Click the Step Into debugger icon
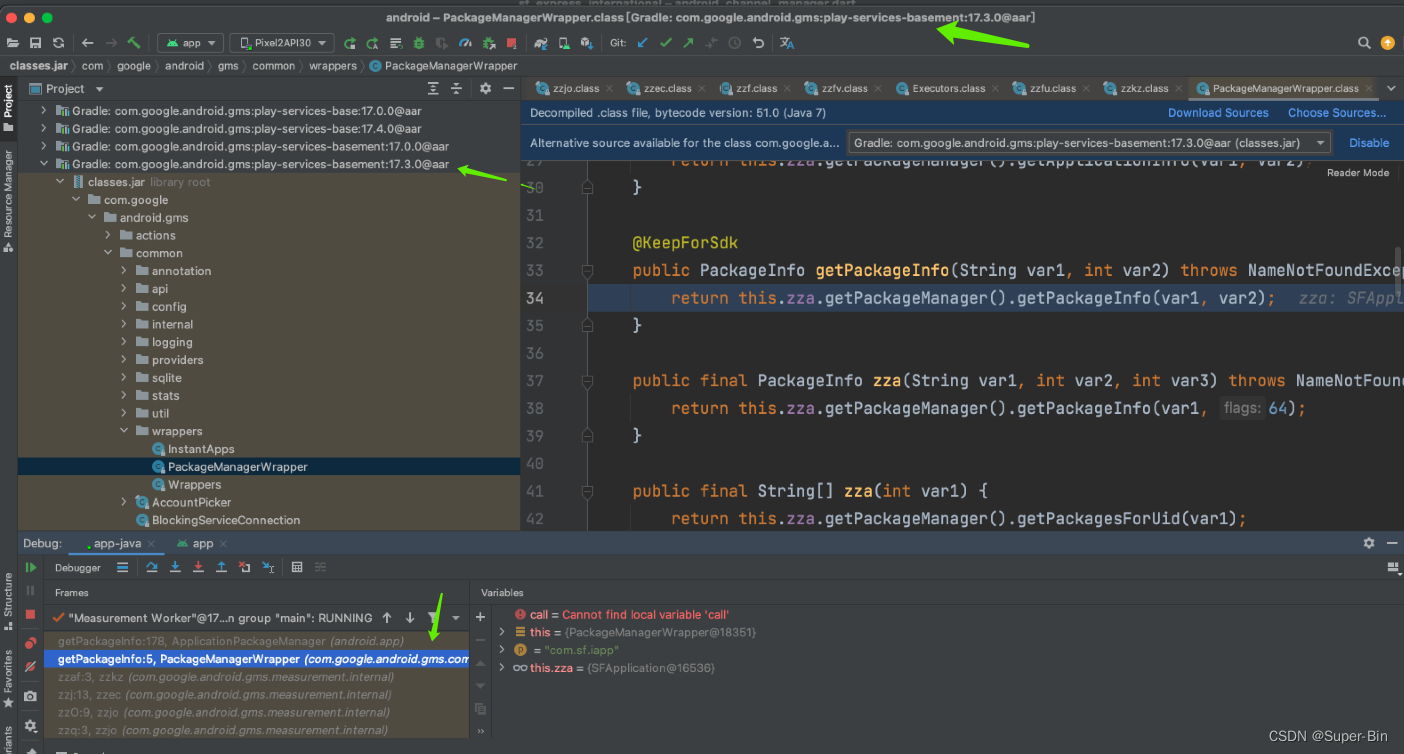Viewport: 1404px width, 754px height. click(x=175, y=568)
